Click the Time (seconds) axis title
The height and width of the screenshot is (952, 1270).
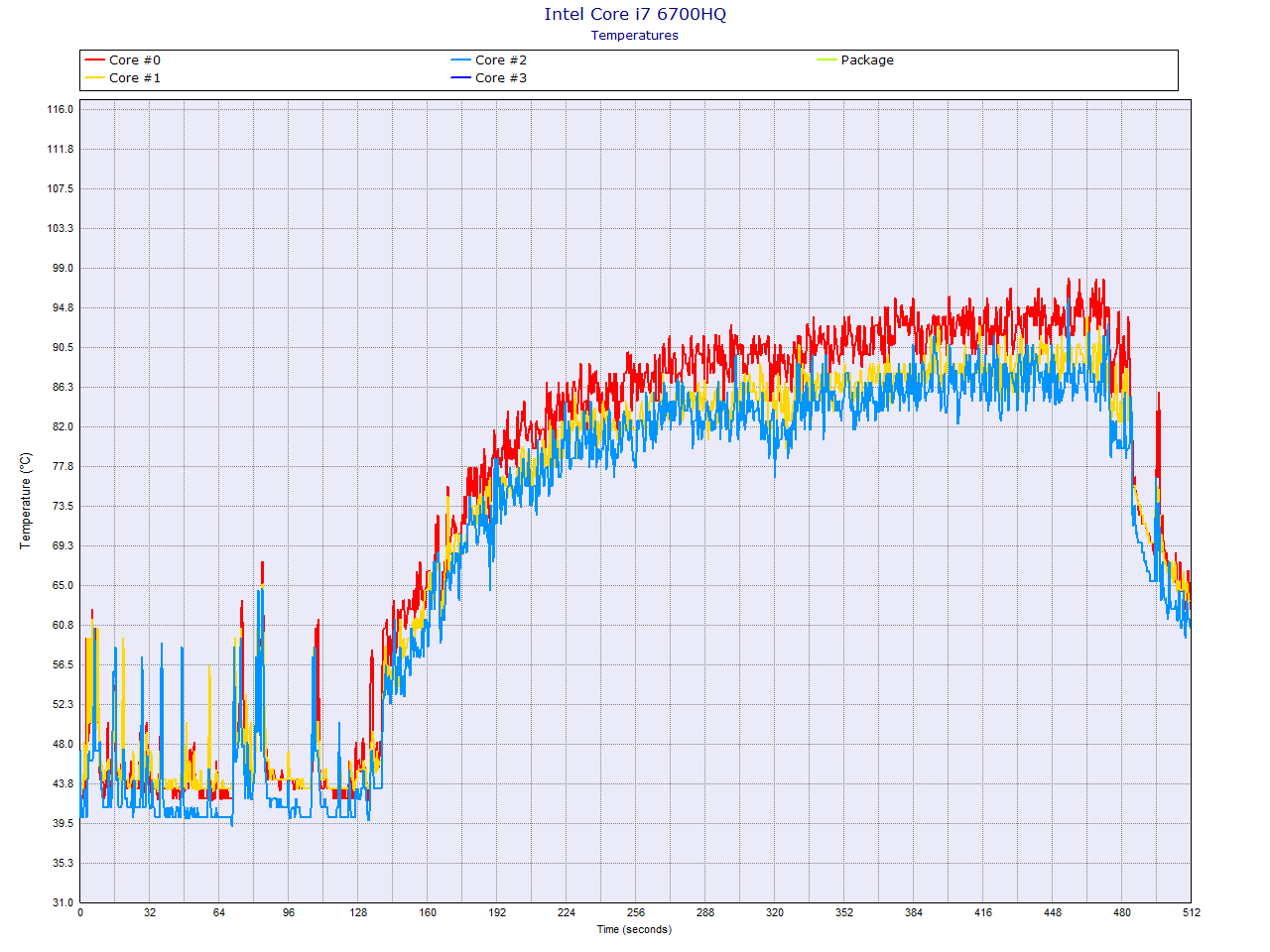click(634, 929)
